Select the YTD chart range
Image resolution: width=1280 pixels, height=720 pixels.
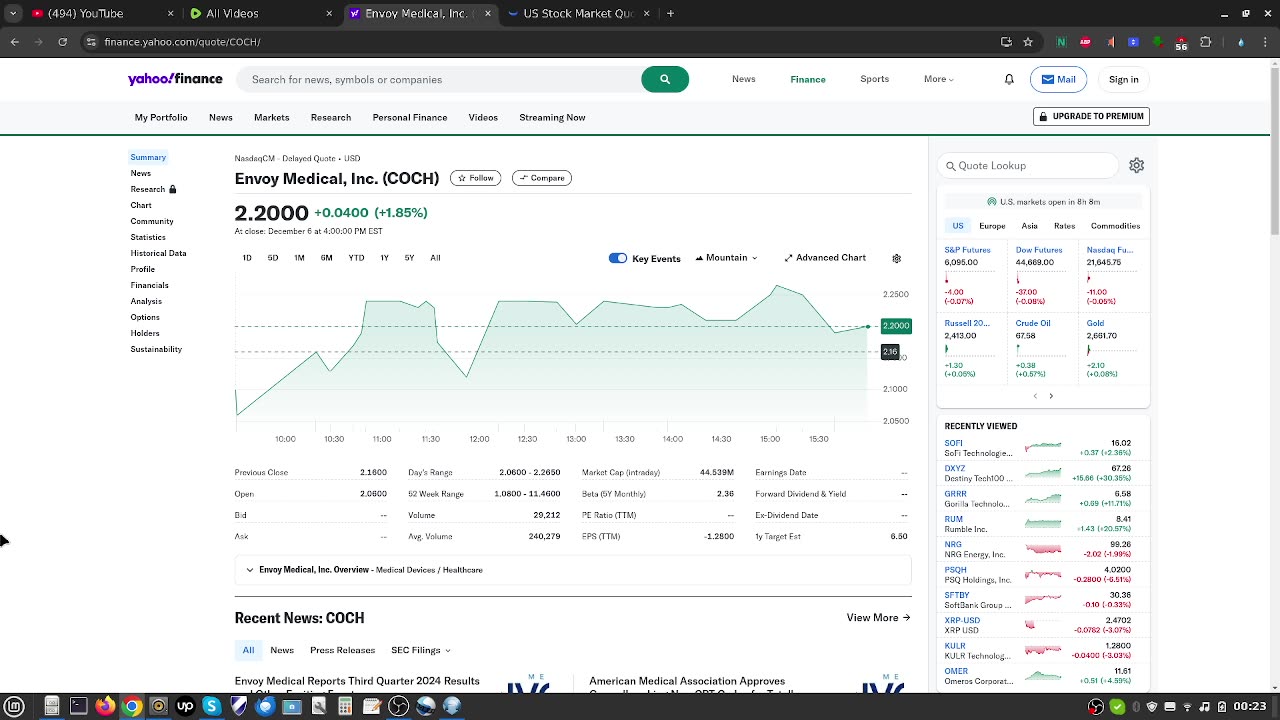[x=356, y=258]
